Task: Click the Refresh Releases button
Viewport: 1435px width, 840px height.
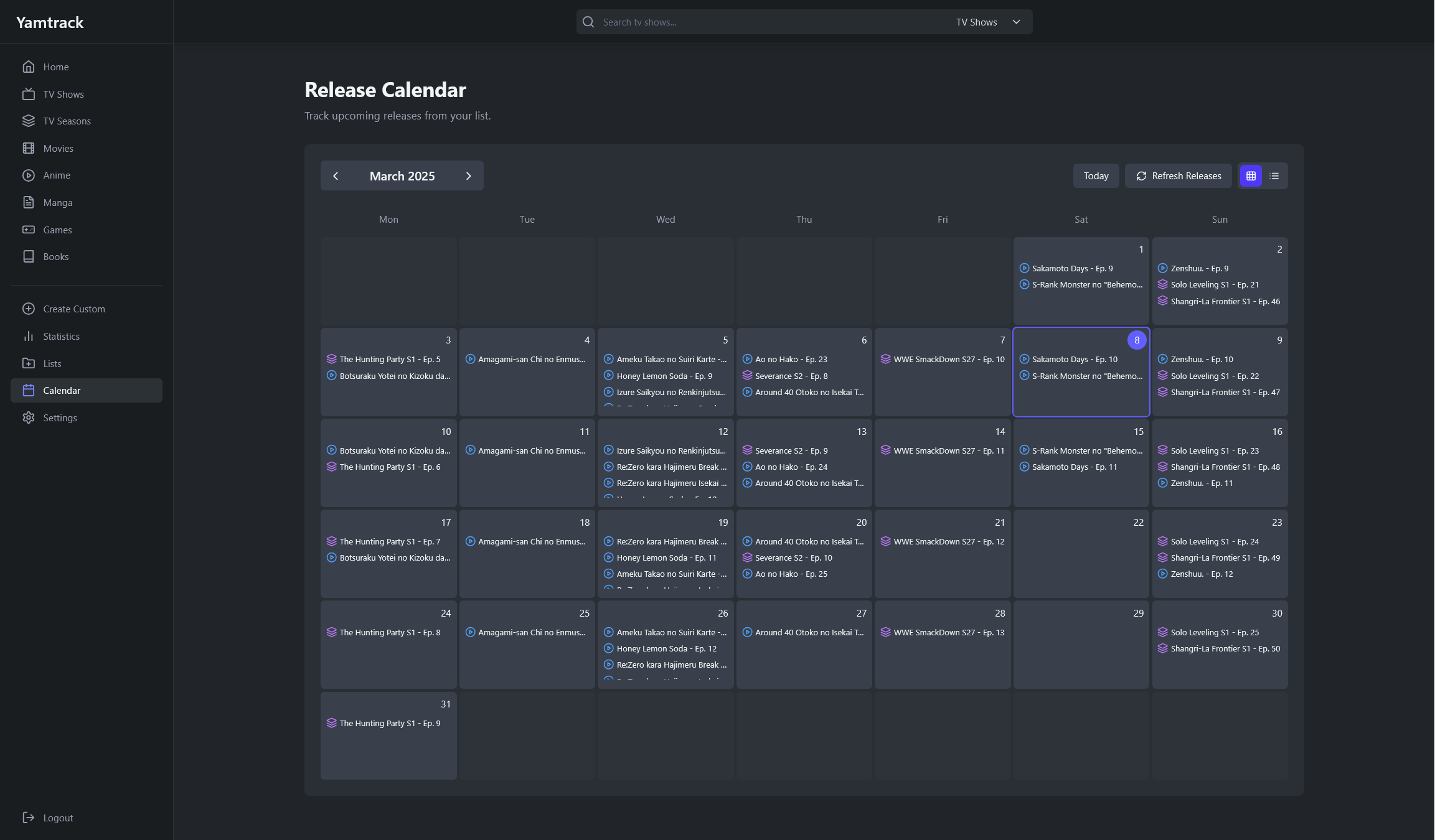Action: click(x=1178, y=176)
